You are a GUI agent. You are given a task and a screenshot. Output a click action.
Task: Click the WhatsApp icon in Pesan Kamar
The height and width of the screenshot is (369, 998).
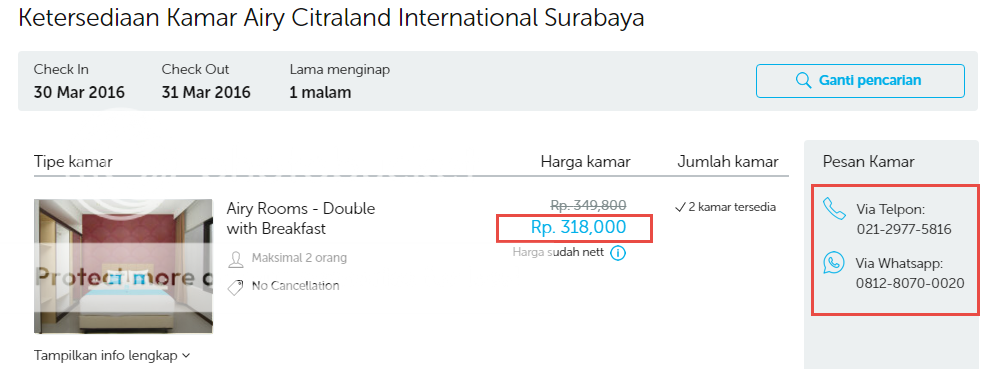[x=834, y=263]
